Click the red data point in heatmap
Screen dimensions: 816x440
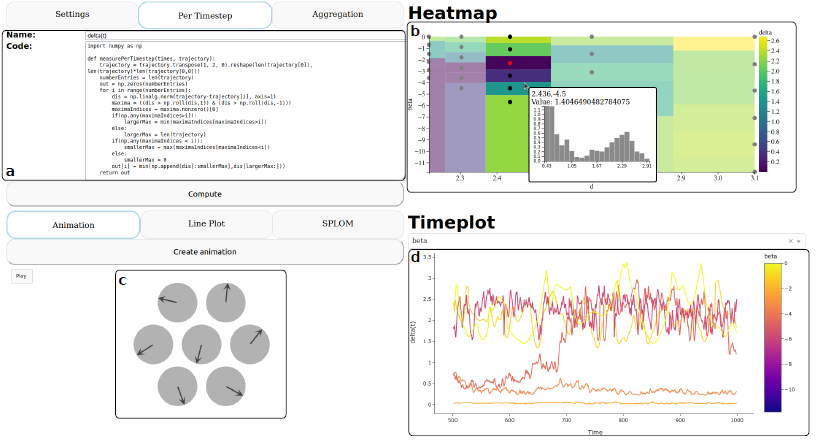pos(510,62)
